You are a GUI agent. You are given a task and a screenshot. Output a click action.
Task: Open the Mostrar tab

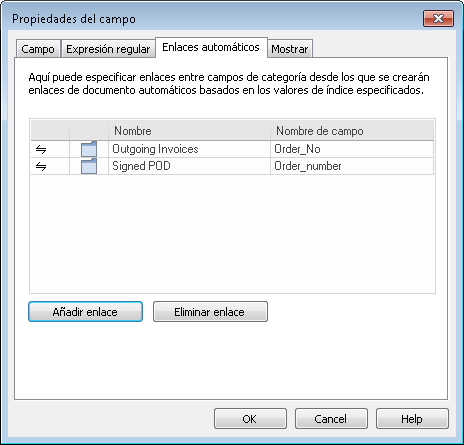coord(290,49)
